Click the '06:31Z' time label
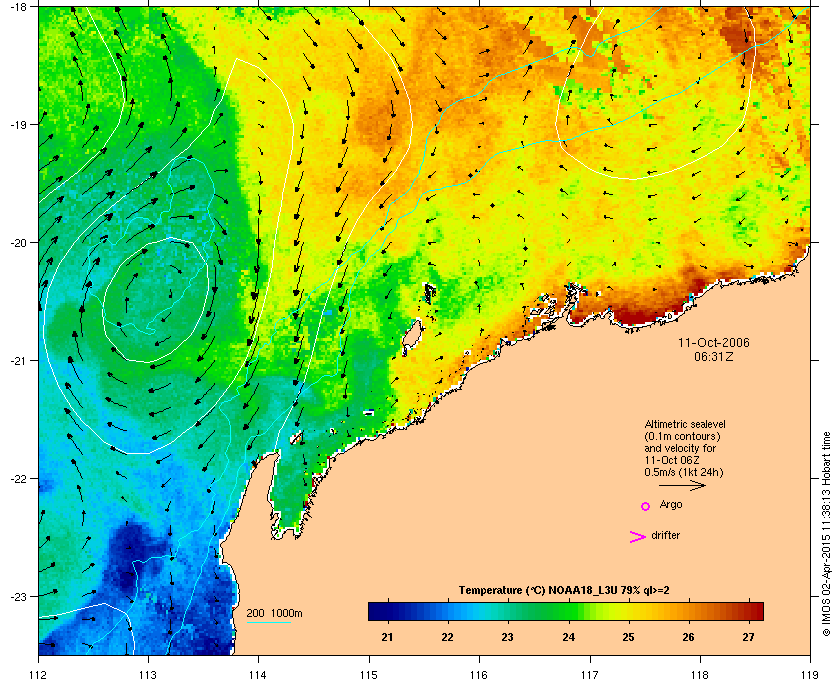Screen dimensions: 840x680 pos(714,356)
